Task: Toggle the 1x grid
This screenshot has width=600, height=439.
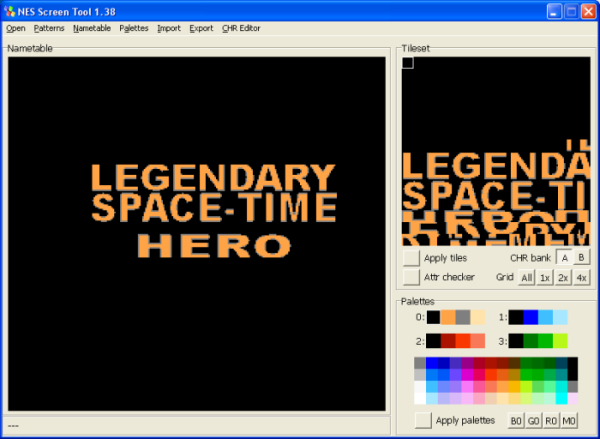Action: (x=545, y=277)
